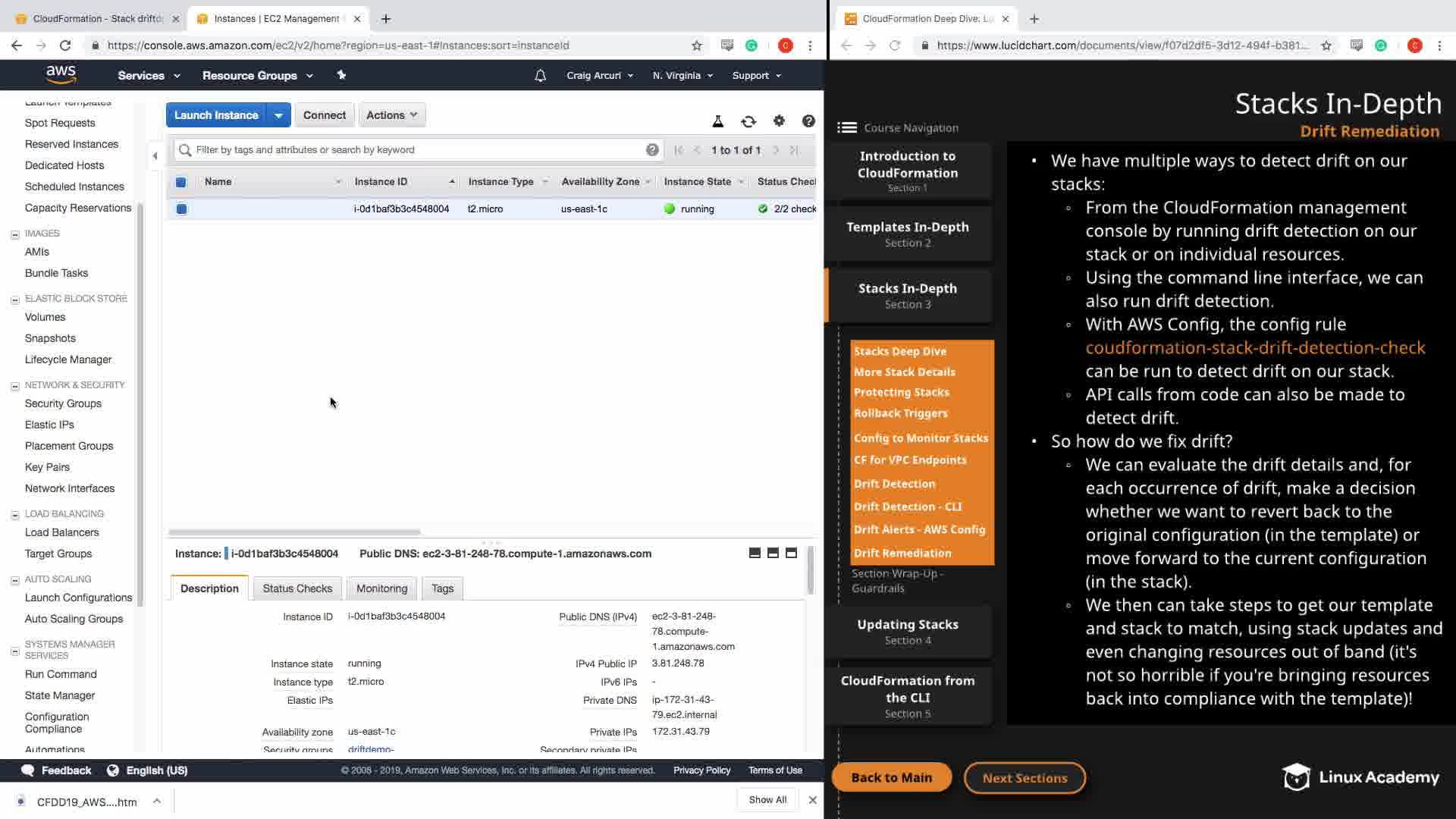The image size is (1456, 819).
Task: Open the Monitoring tab
Action: pyautogui.click(x=381, y=588)
